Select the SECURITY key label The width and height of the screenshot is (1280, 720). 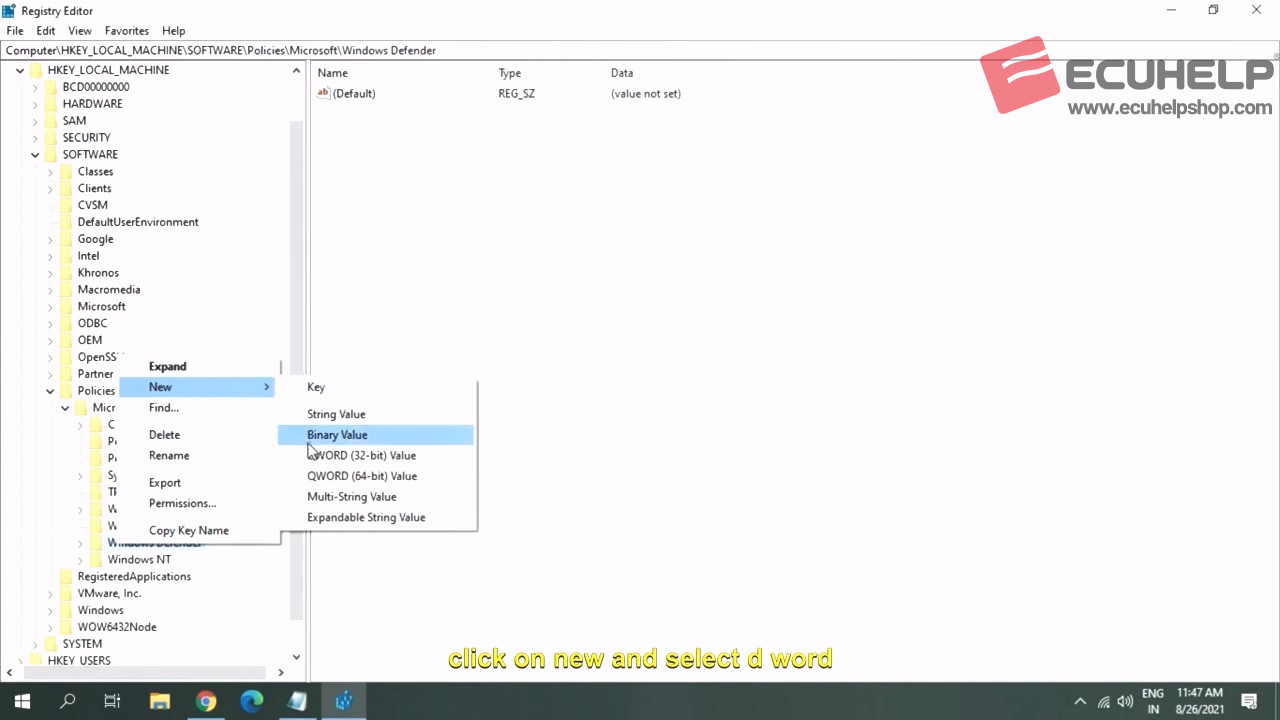tap(86, 138)
